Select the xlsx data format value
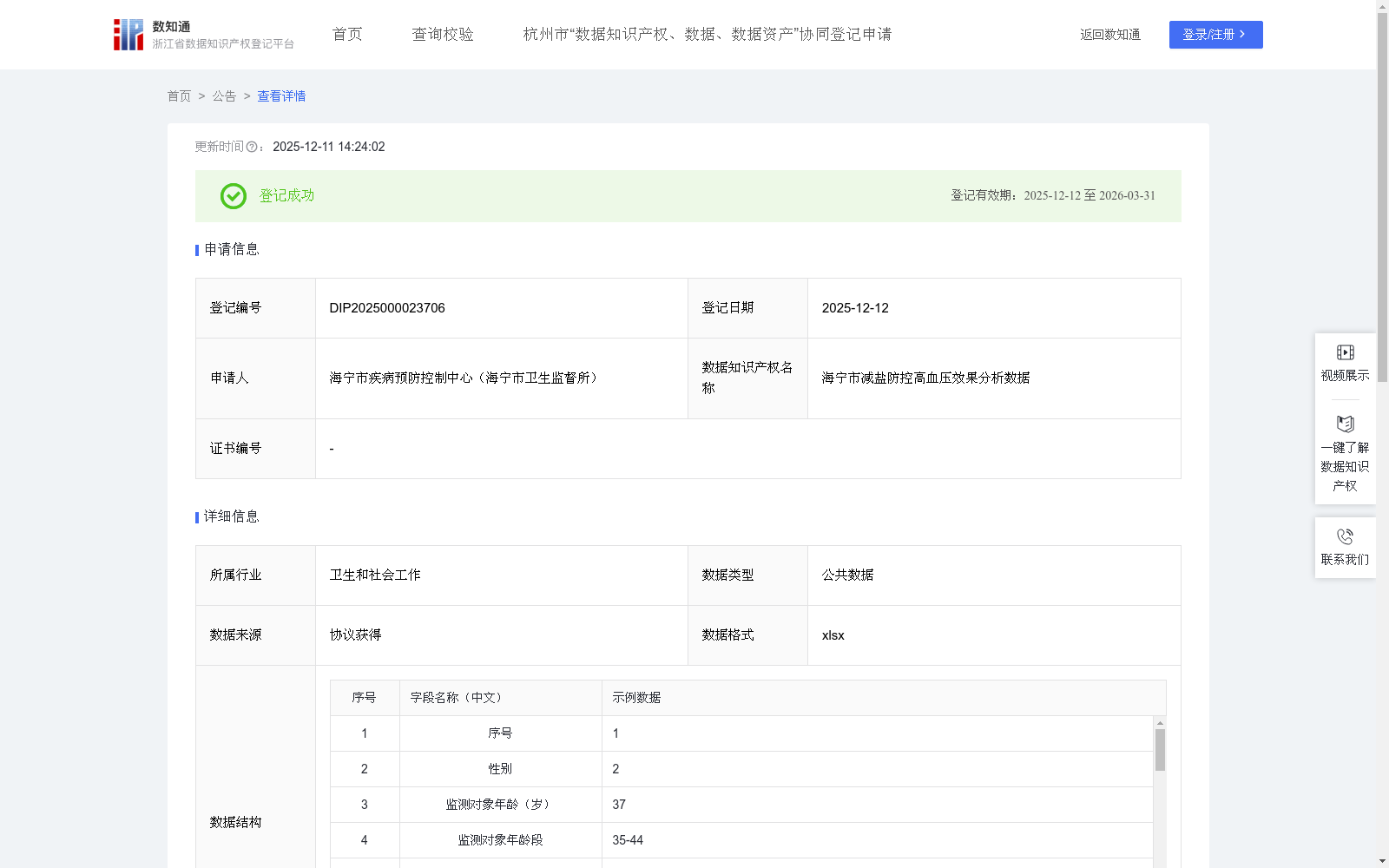Viewport: 1389px width, 868px height. [x=833, y=635]
